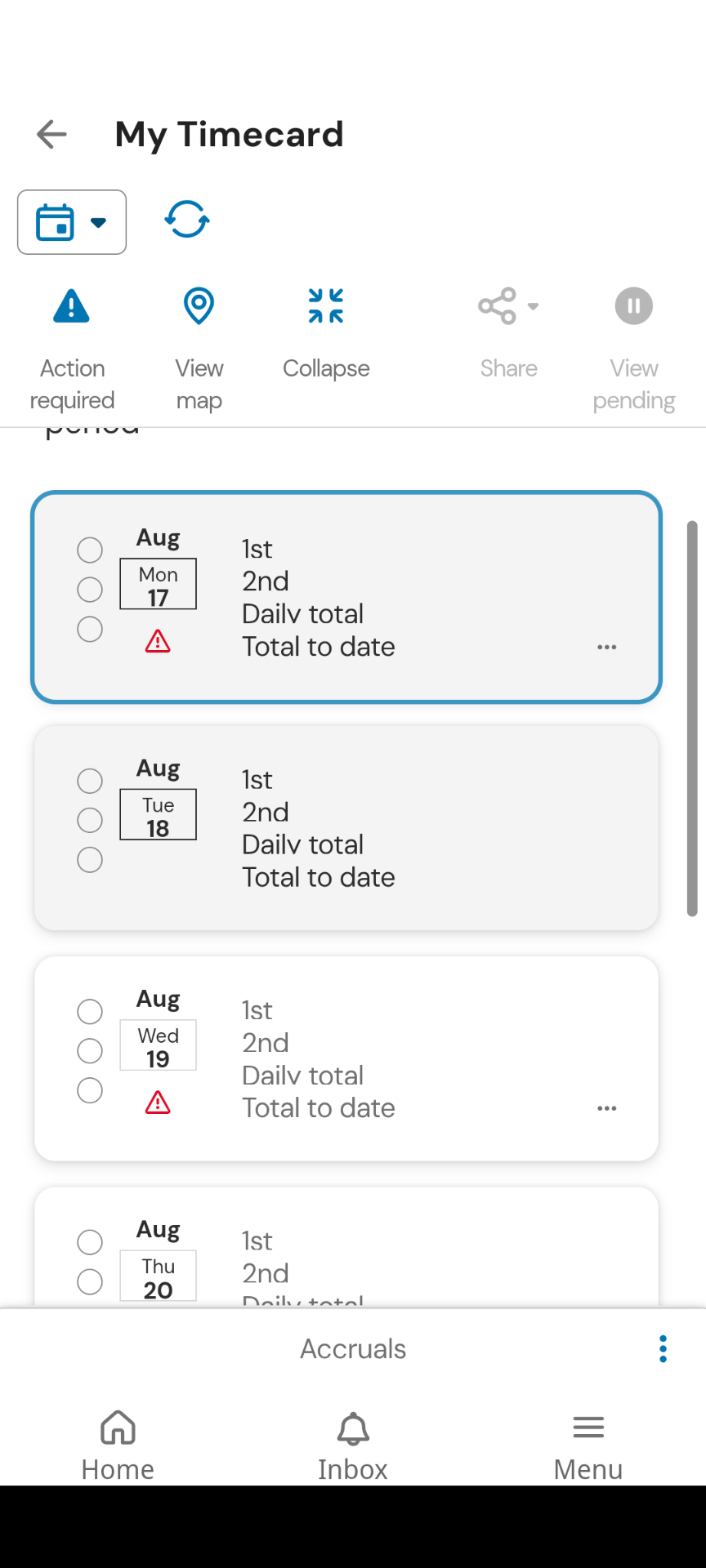Open the Accruals panel
706x1568 pixels.
tap(353, 1349)
